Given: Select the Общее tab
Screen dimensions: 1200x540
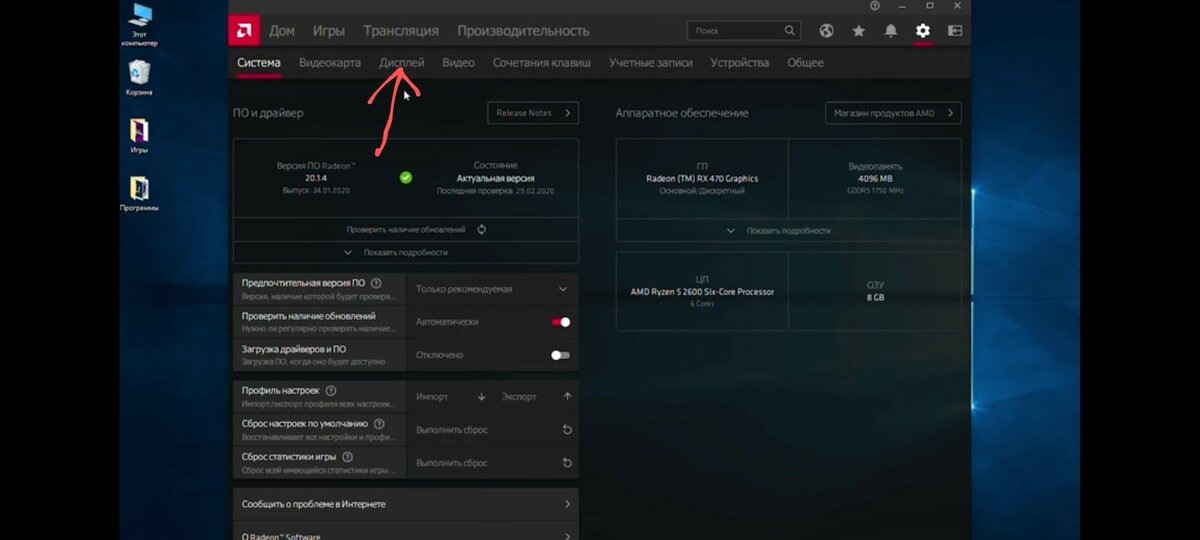Looking at the screenshot, I should (806, 63).
